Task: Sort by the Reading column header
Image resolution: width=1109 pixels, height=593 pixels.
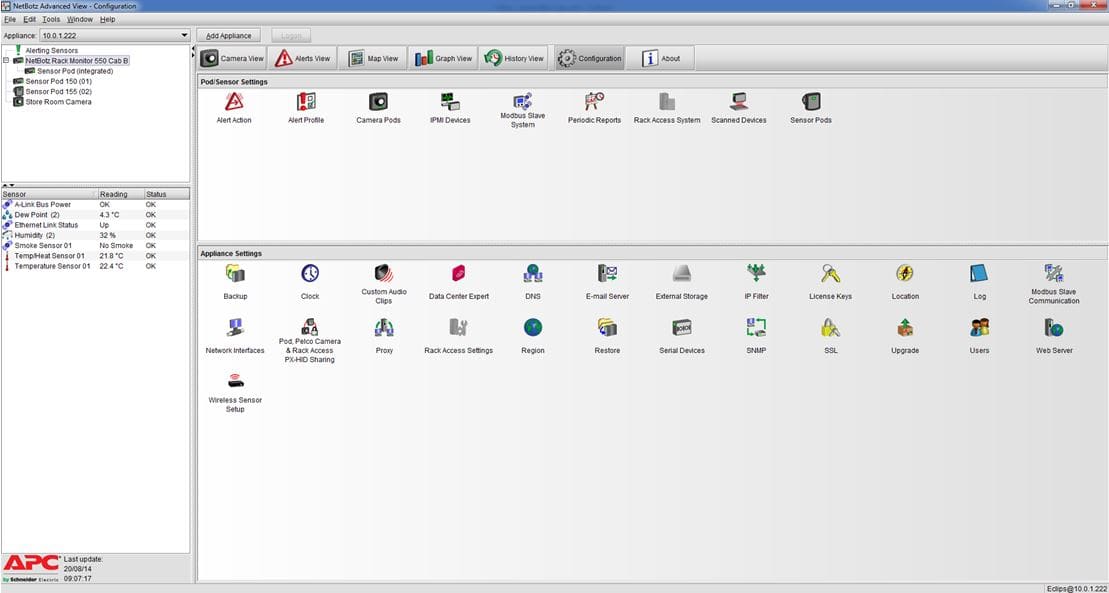Action: click(120, 194)
